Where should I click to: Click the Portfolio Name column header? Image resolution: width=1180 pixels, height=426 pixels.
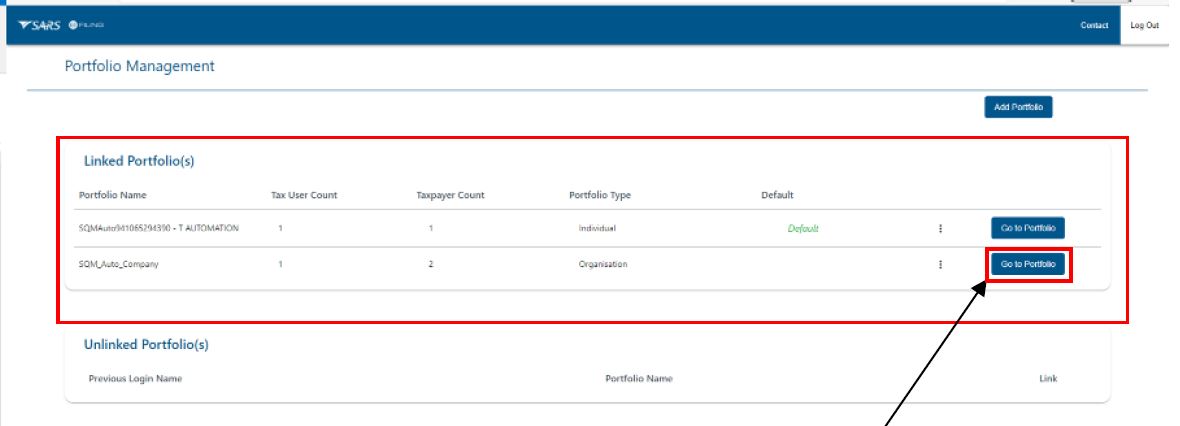(x=112, y=195)
